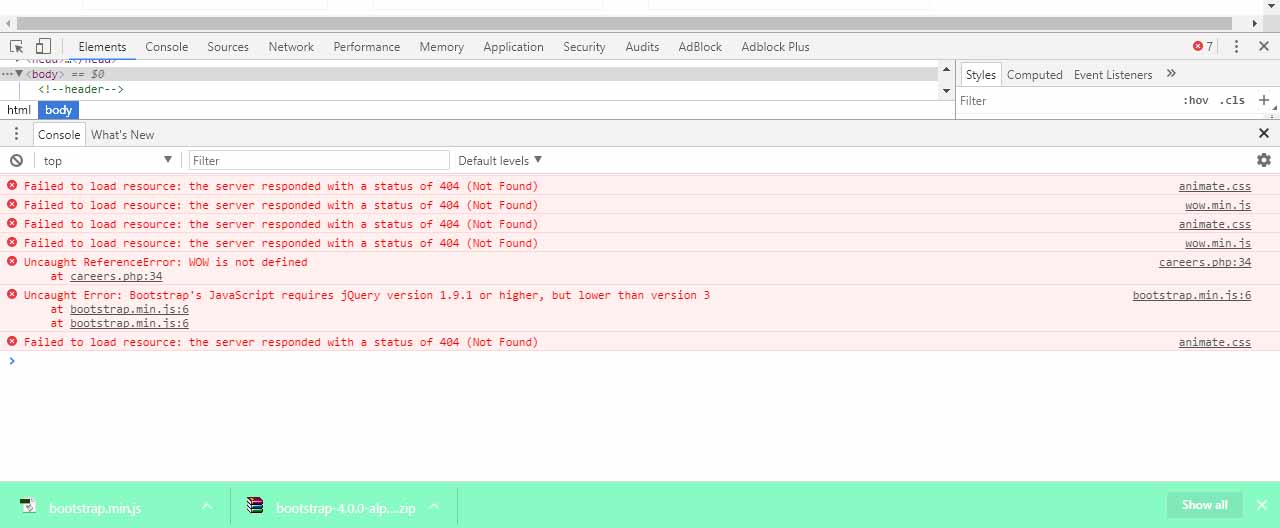The width and height of the screenshot is (1280, 528).
Task: Switch to the Elements tab
Action: coord(102,47)
